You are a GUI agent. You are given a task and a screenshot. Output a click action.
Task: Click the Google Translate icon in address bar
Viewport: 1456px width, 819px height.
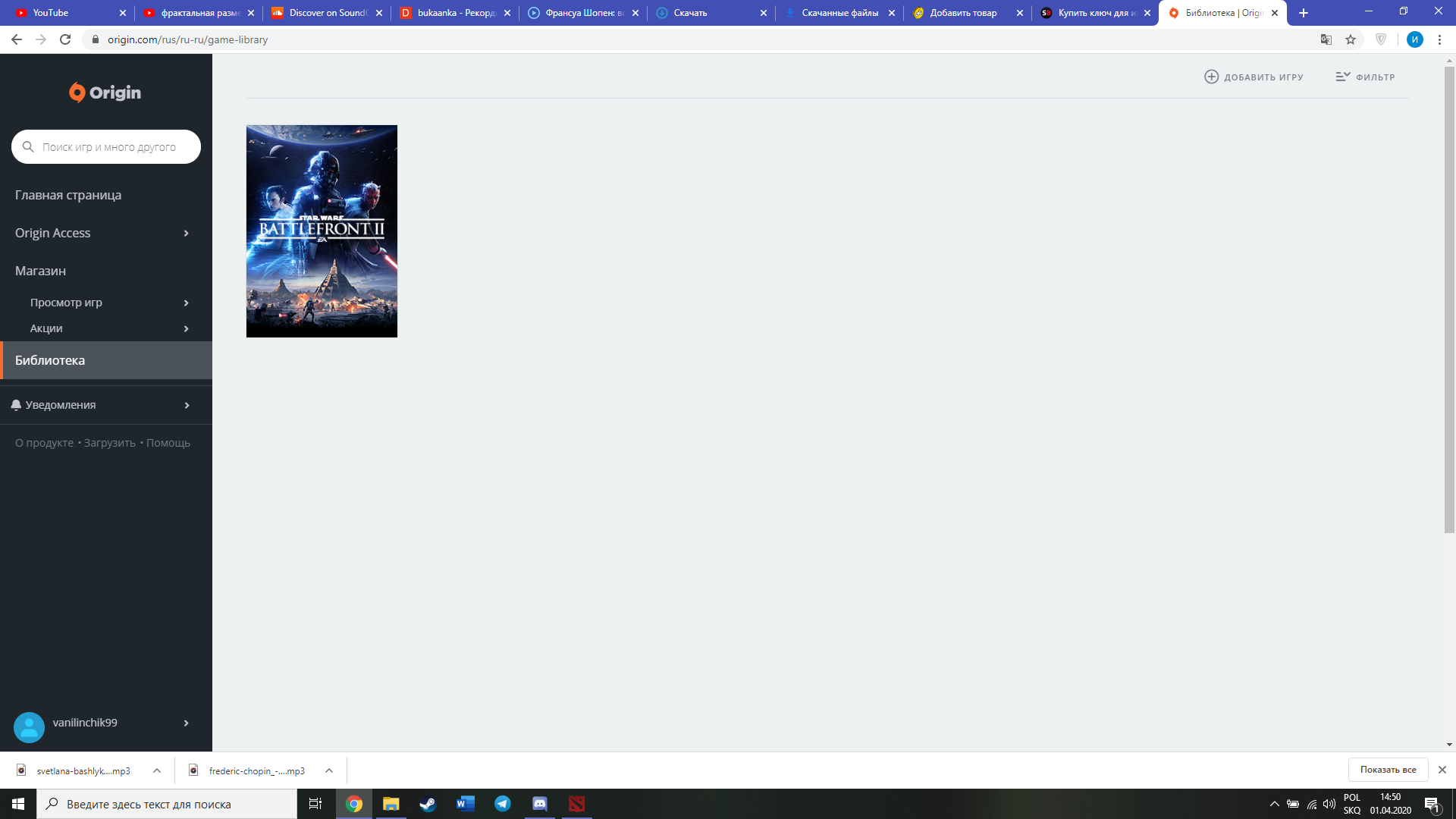coord(1326,39)
